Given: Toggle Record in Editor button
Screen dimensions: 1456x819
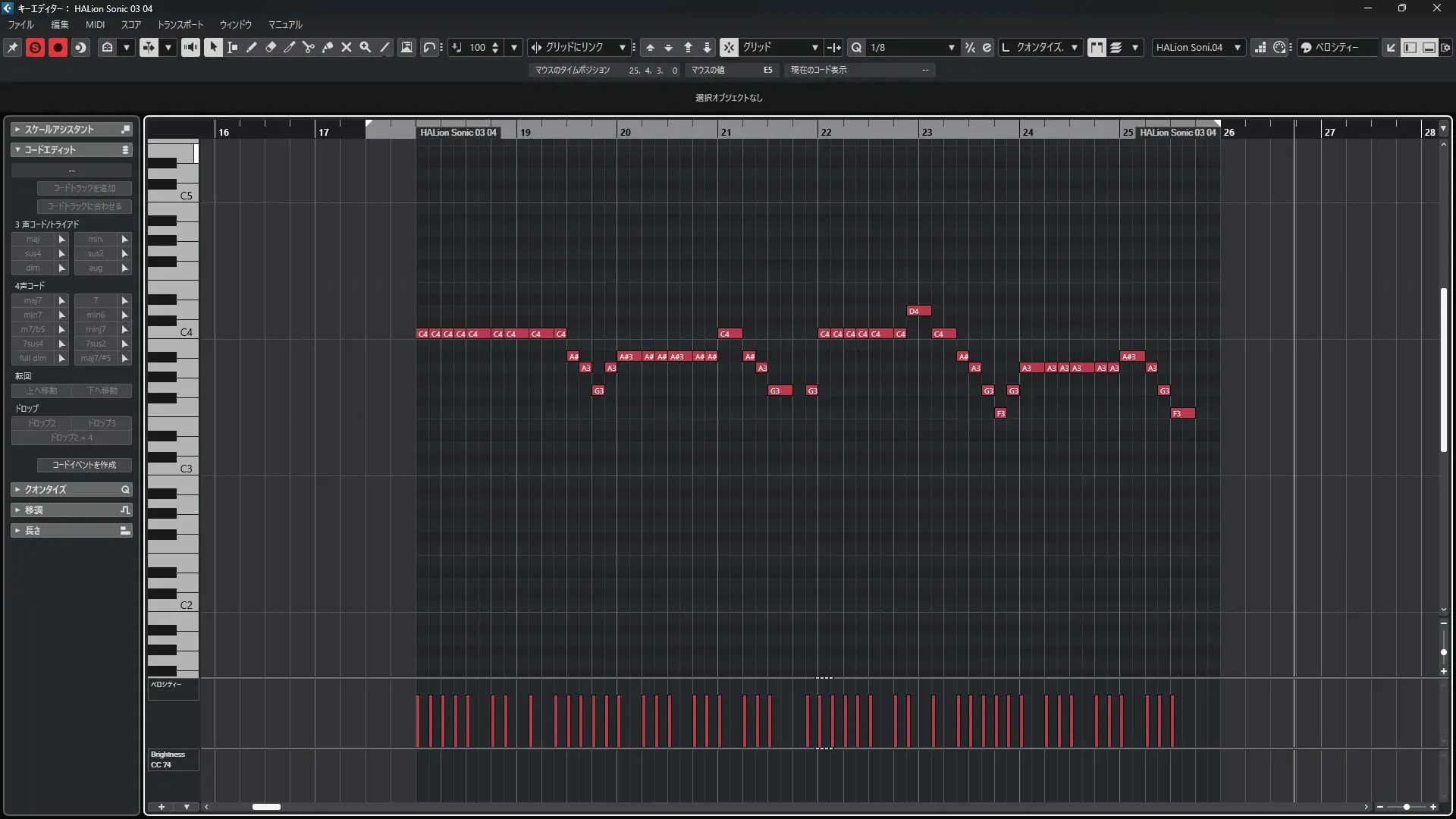Looking at the screenshot, I should [58, 47].
